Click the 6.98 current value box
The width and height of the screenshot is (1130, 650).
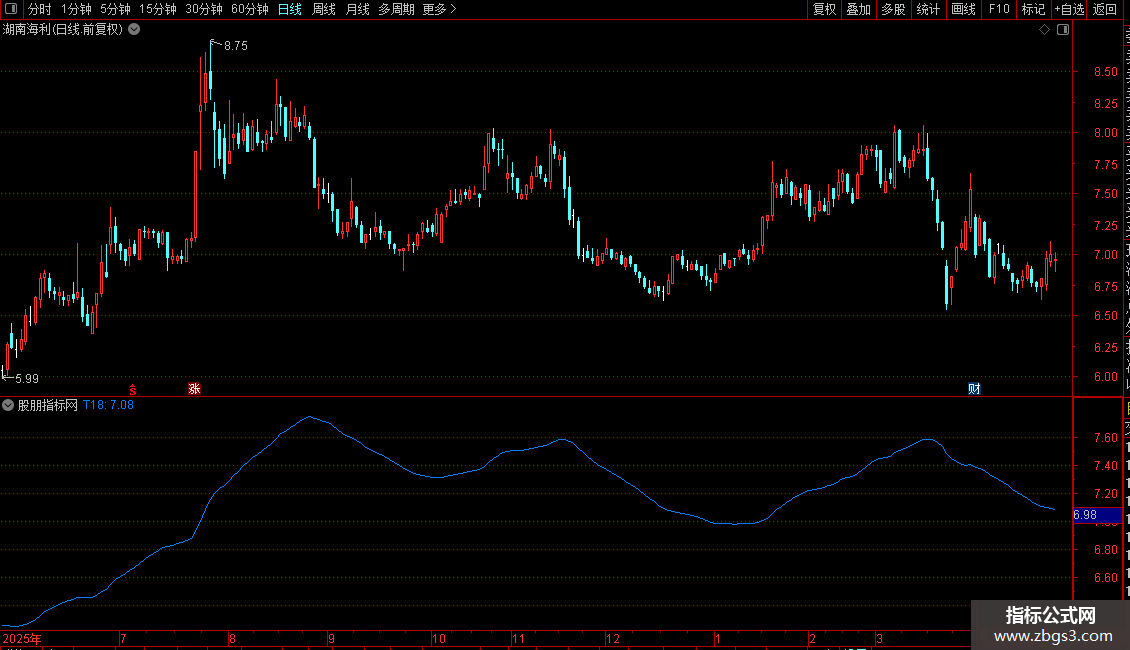[x=1097, y=515]
